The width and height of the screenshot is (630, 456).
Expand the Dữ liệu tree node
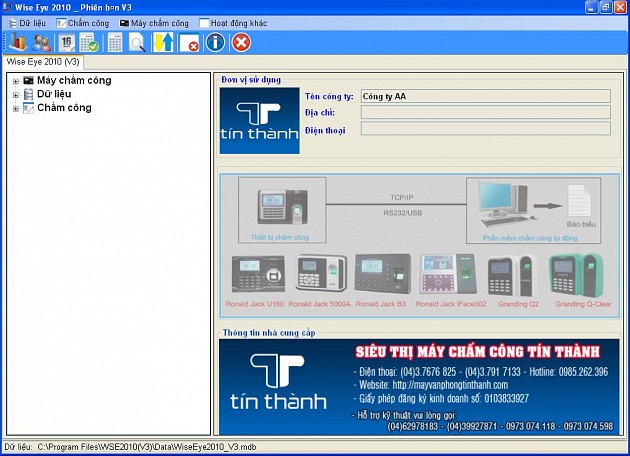16,95
